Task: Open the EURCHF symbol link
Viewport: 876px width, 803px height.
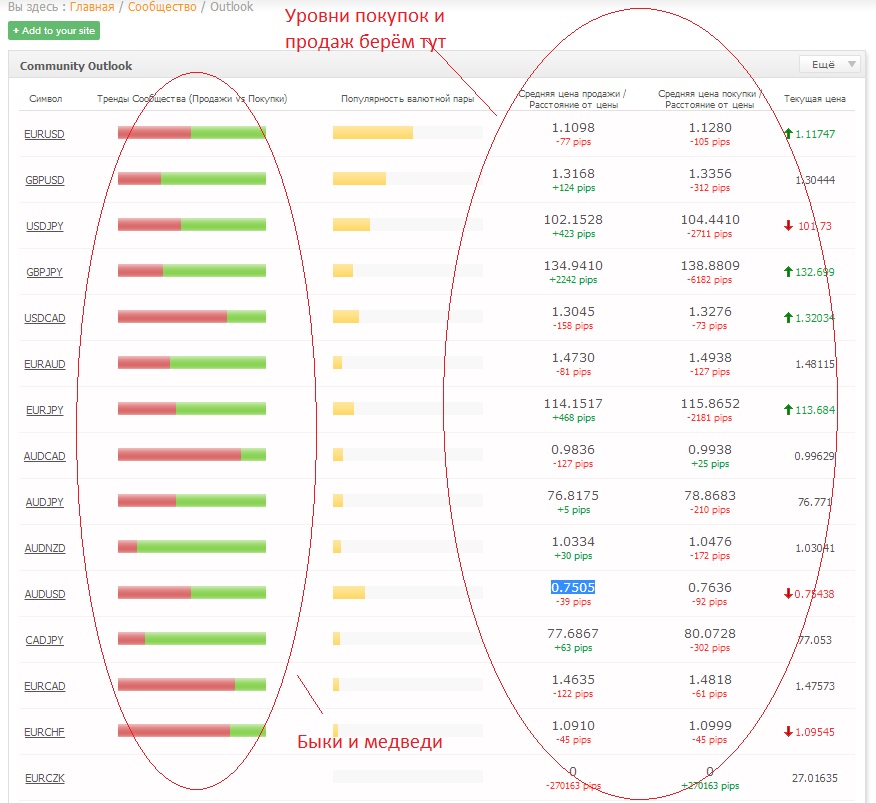Action: [45, 732]
